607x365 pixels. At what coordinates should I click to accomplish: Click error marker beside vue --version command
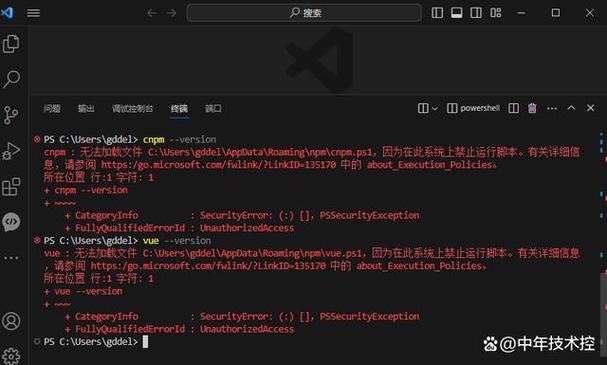click(37, 240)
